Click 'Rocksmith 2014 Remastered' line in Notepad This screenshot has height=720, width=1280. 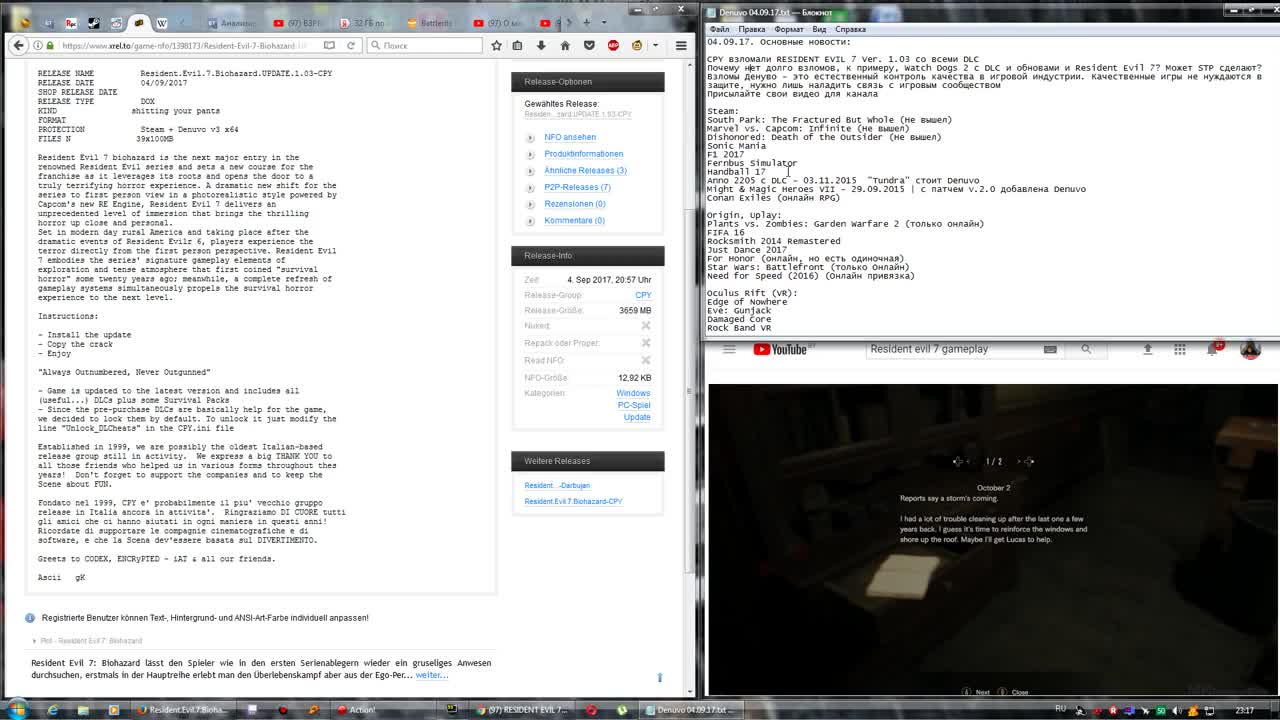pyautogui.click(x=774, y=241)
